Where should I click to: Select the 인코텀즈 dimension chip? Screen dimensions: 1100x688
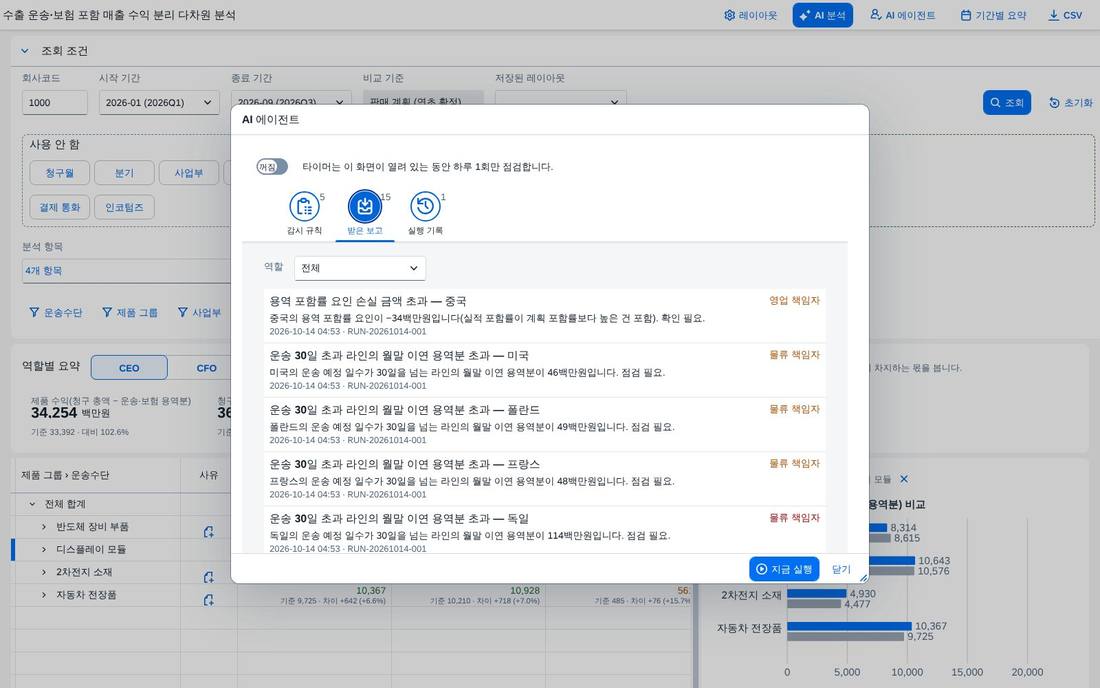coord(124,207)
